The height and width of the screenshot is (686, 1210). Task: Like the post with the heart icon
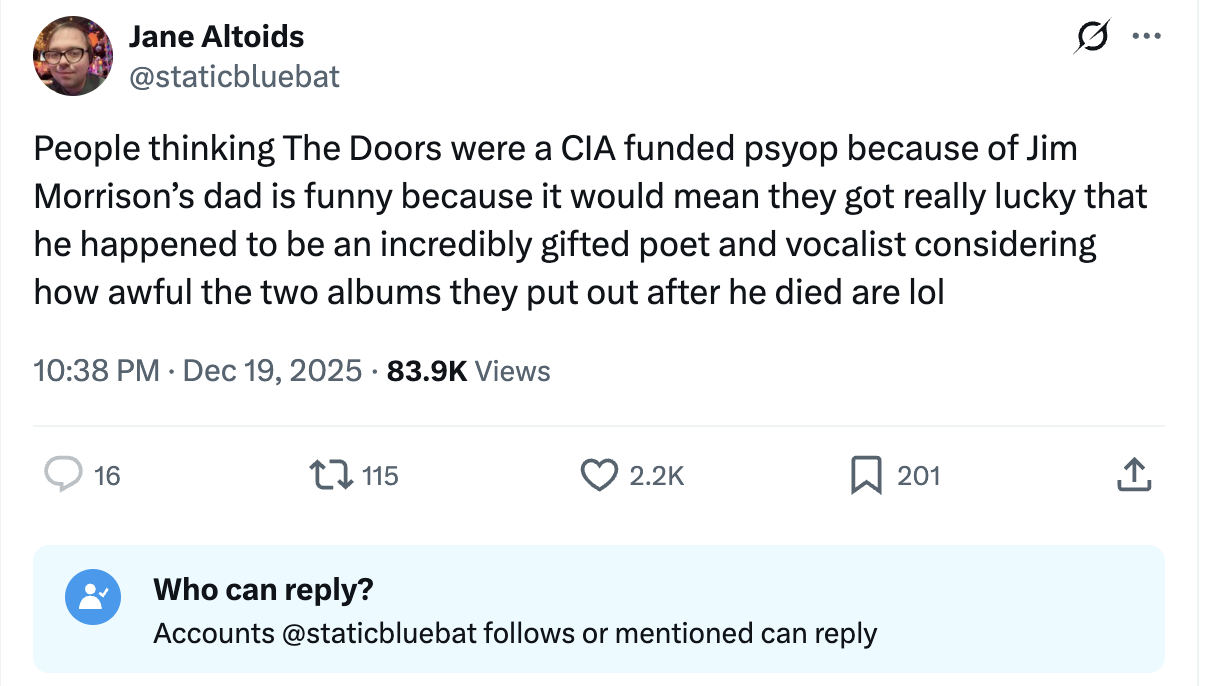[x=599, y=475]
